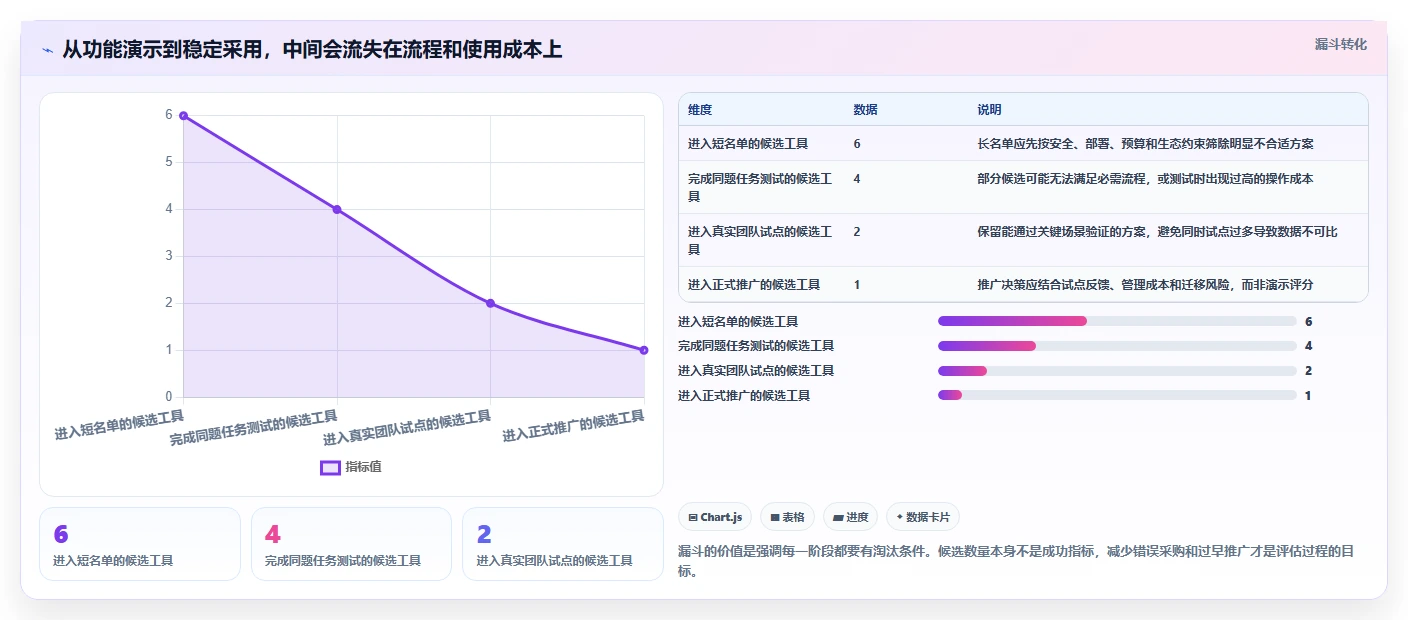
Task: Click the chart data point at value 2
Action: click(490, 303)
